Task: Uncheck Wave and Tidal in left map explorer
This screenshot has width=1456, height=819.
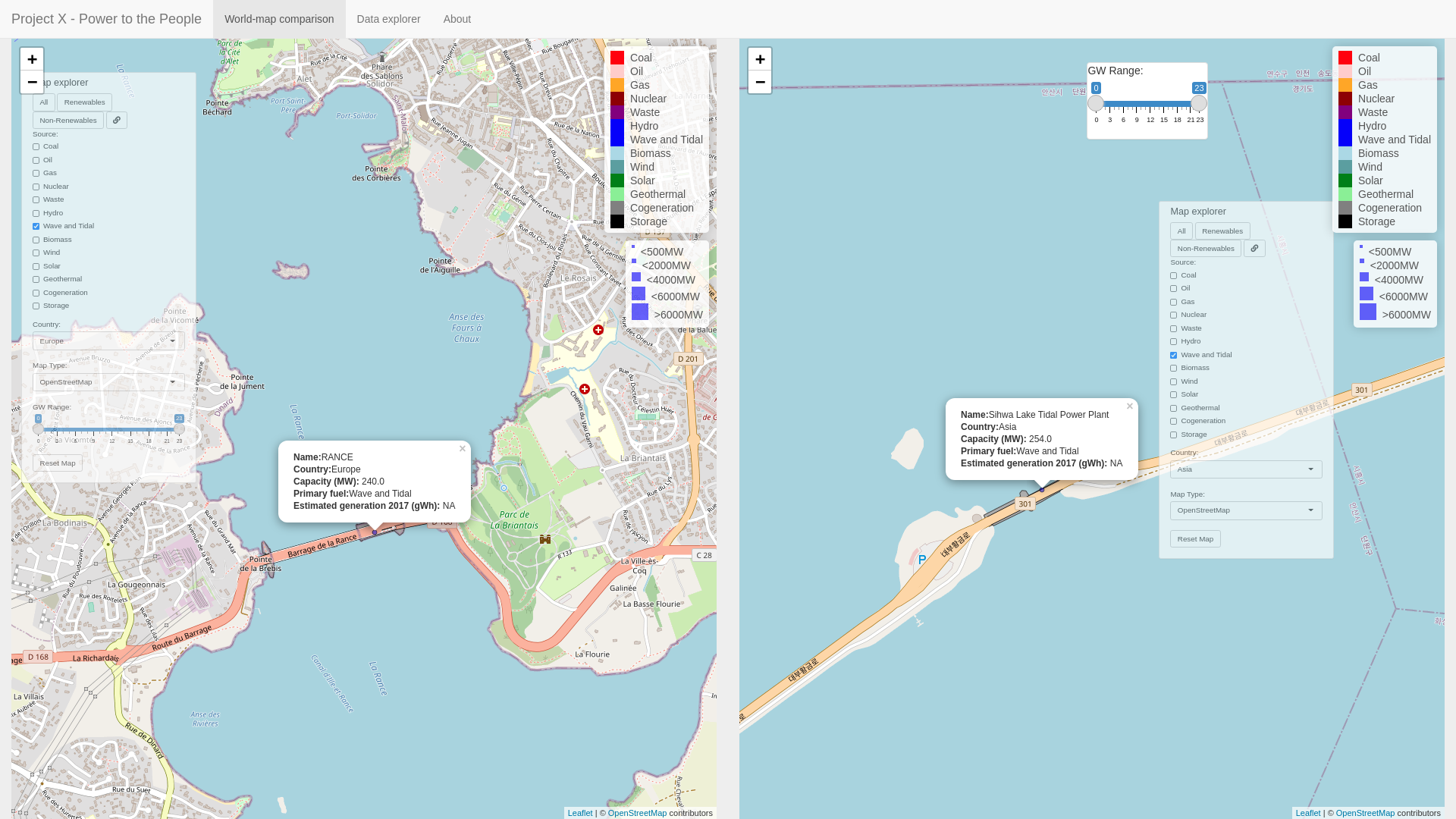Action: (x=36, y=227)
